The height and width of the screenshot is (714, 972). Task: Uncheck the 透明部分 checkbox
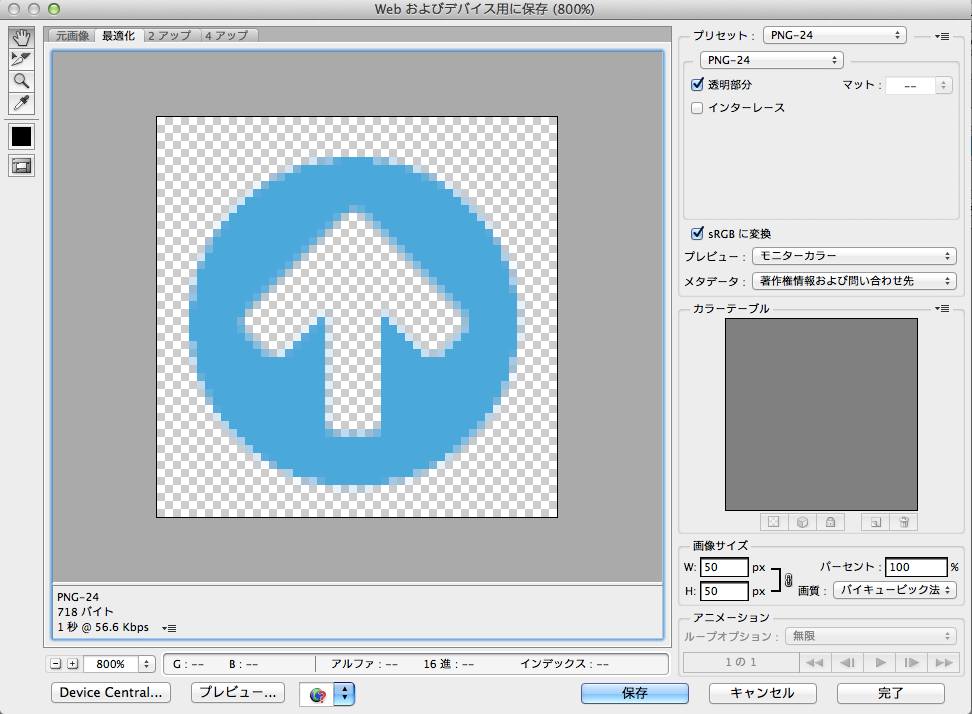(x=698, y=85)
